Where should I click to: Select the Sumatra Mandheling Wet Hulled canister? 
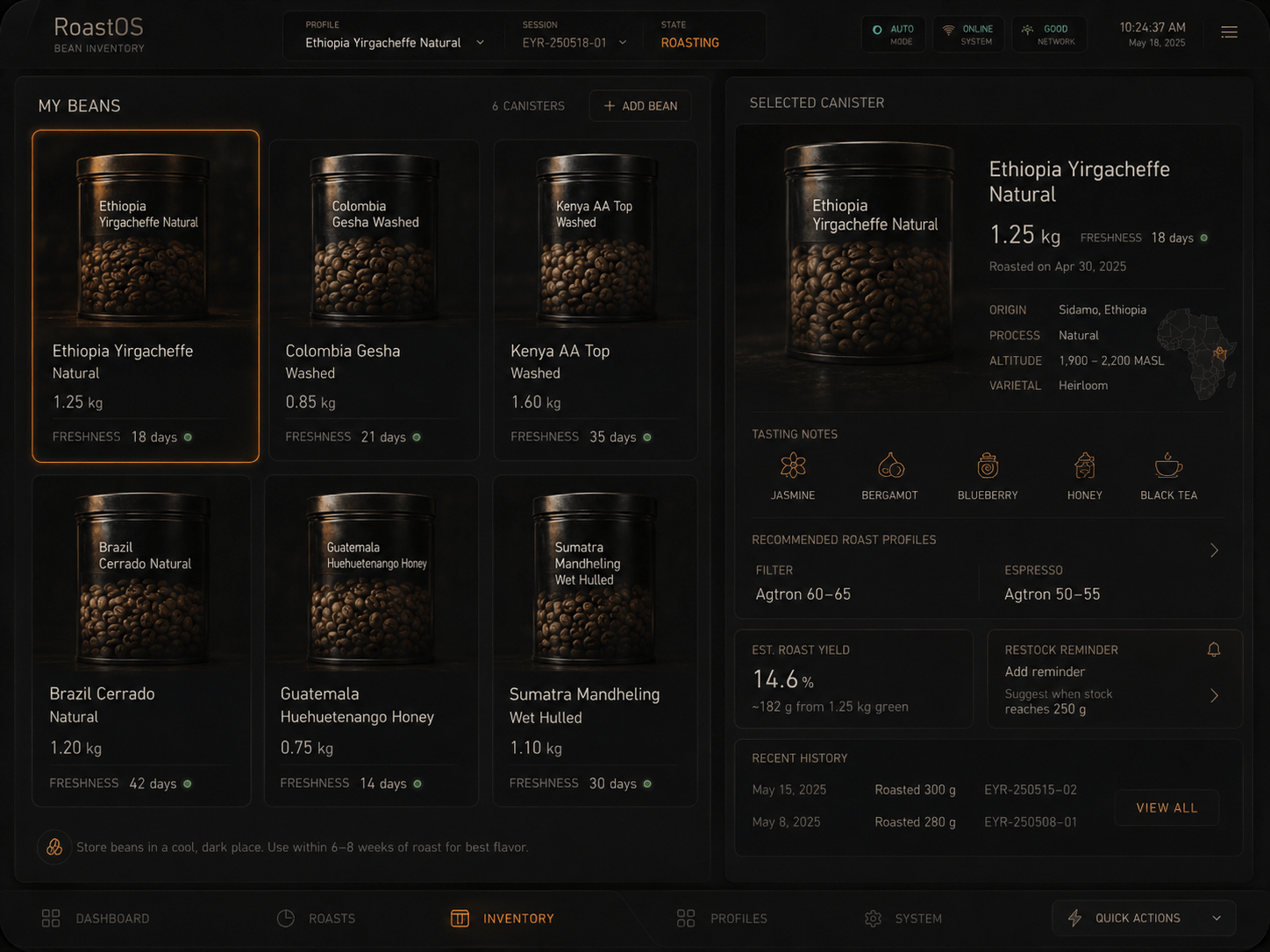tap(596, 641)
